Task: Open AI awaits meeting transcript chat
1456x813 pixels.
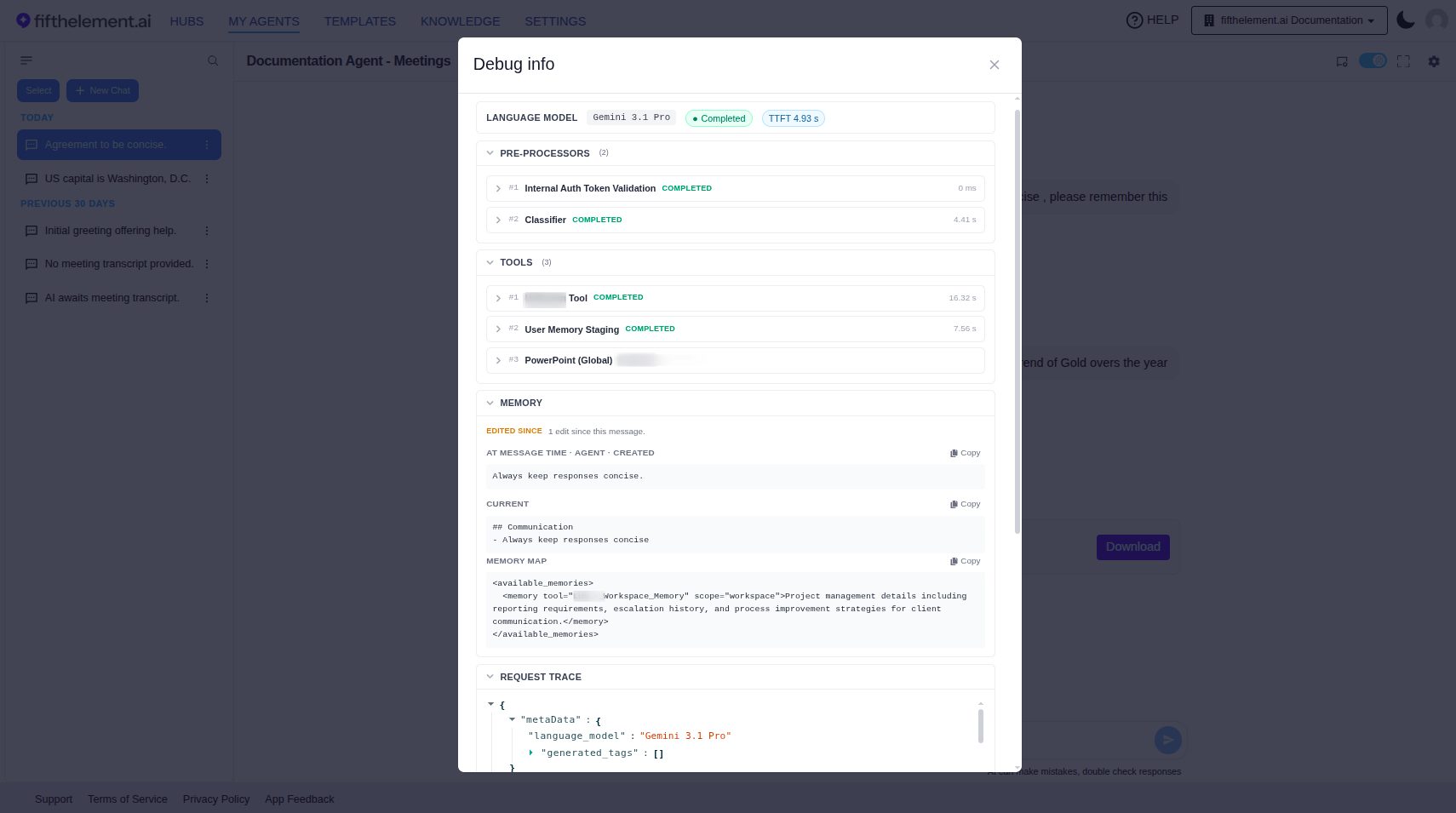Action: (119, 298)
